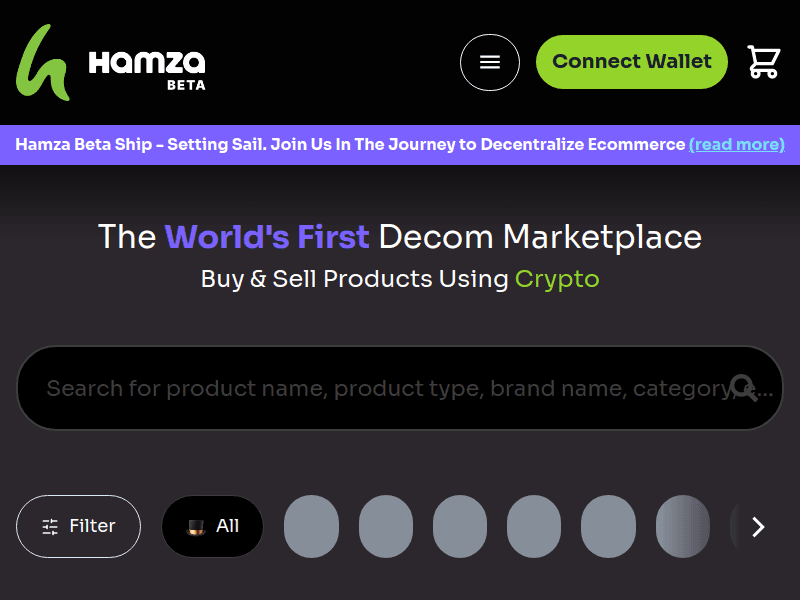The width and height of the screenshot is (800, 600).
Task: Pick the fourth gray placeholder category chip
Action: click(x=534, y=526)
